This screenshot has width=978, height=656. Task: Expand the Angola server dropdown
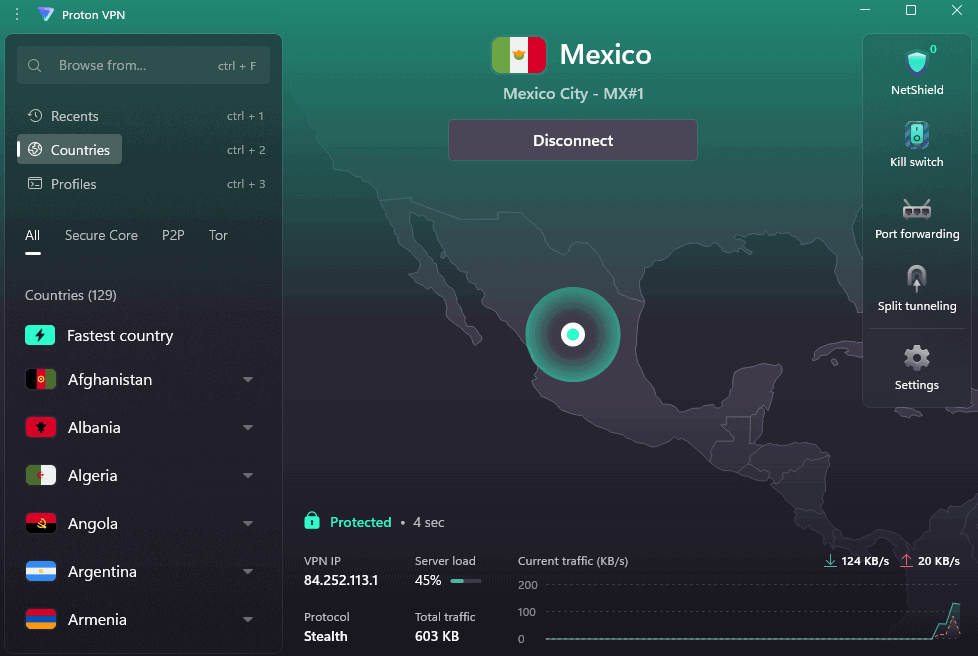[x=248, y=524]
